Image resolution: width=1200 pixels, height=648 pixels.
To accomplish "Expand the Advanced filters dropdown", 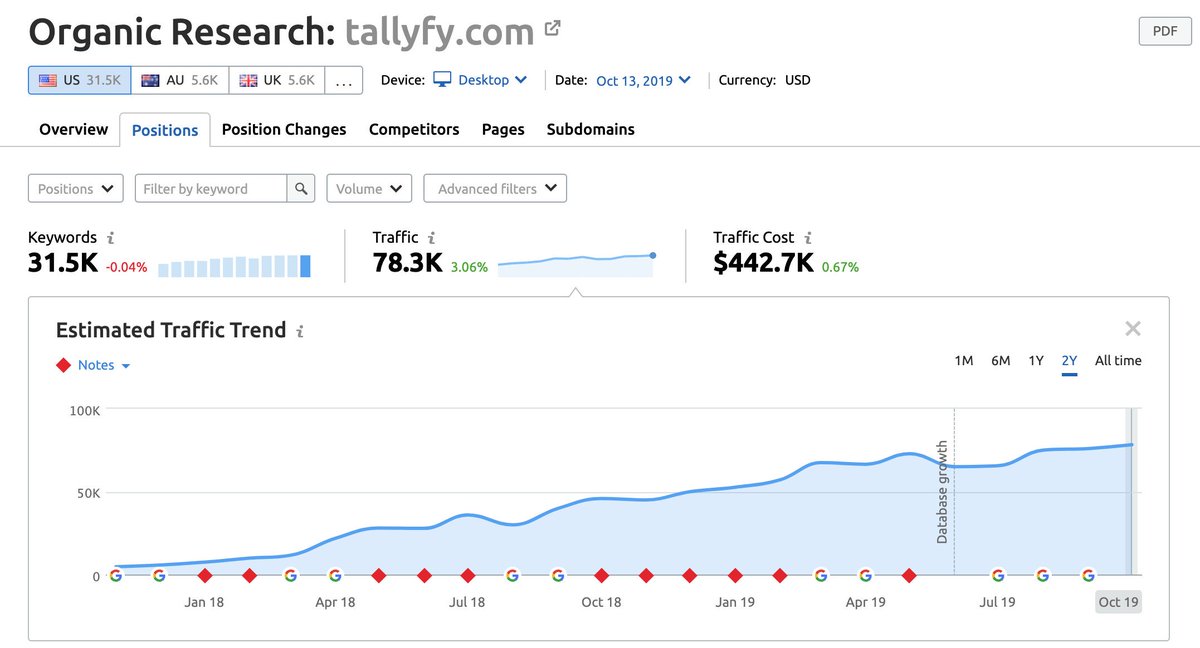I will coord(495,188).
